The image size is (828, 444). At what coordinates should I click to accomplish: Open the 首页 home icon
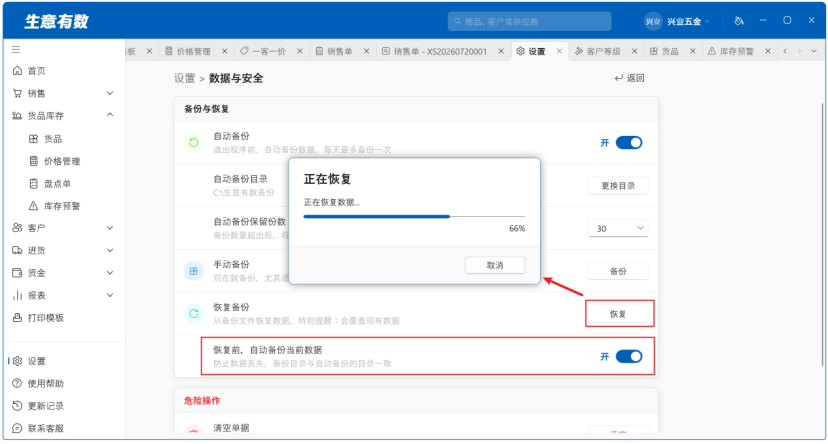(17, 71)
